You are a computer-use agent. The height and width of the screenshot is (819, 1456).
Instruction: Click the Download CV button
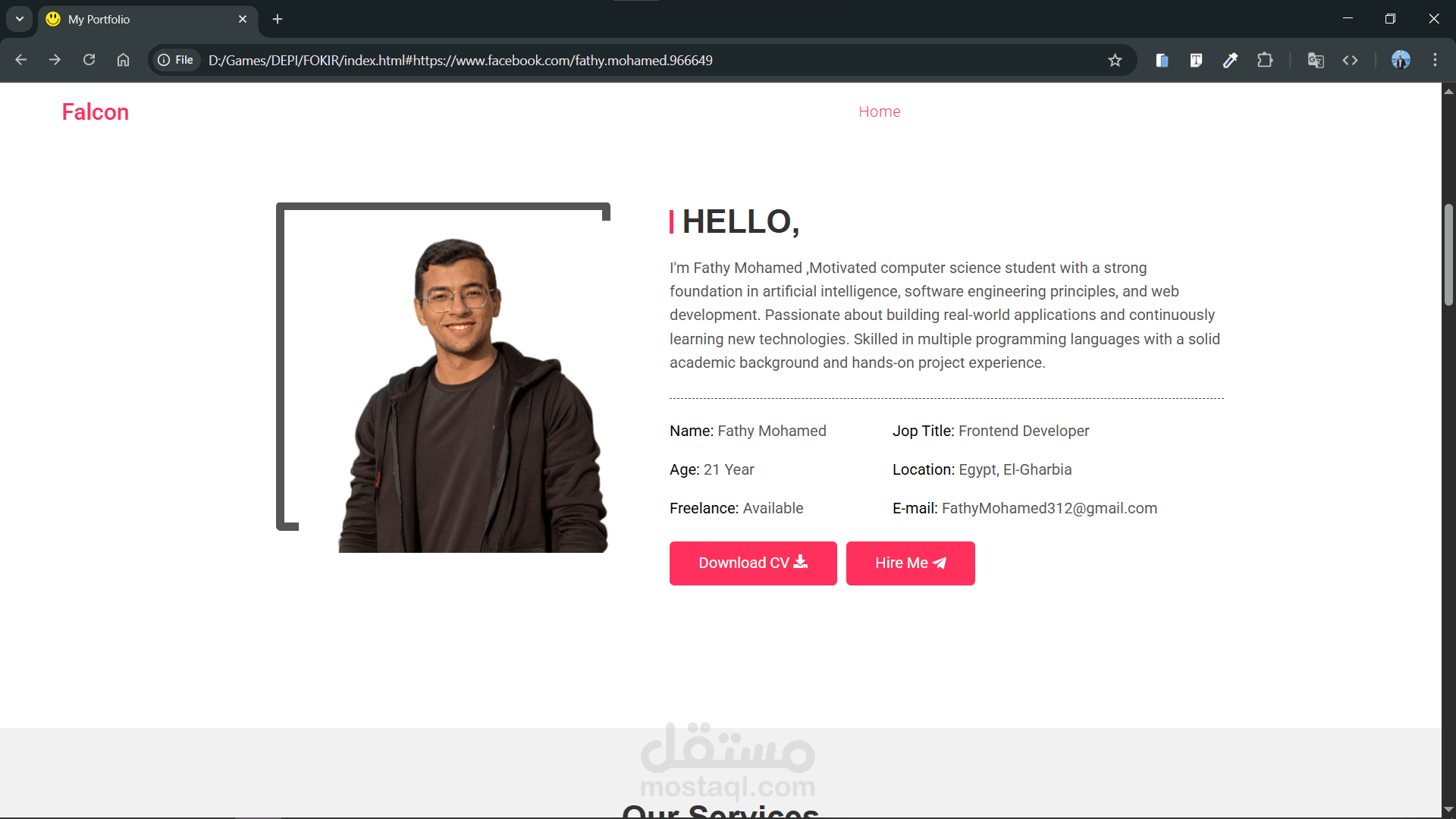753,563
